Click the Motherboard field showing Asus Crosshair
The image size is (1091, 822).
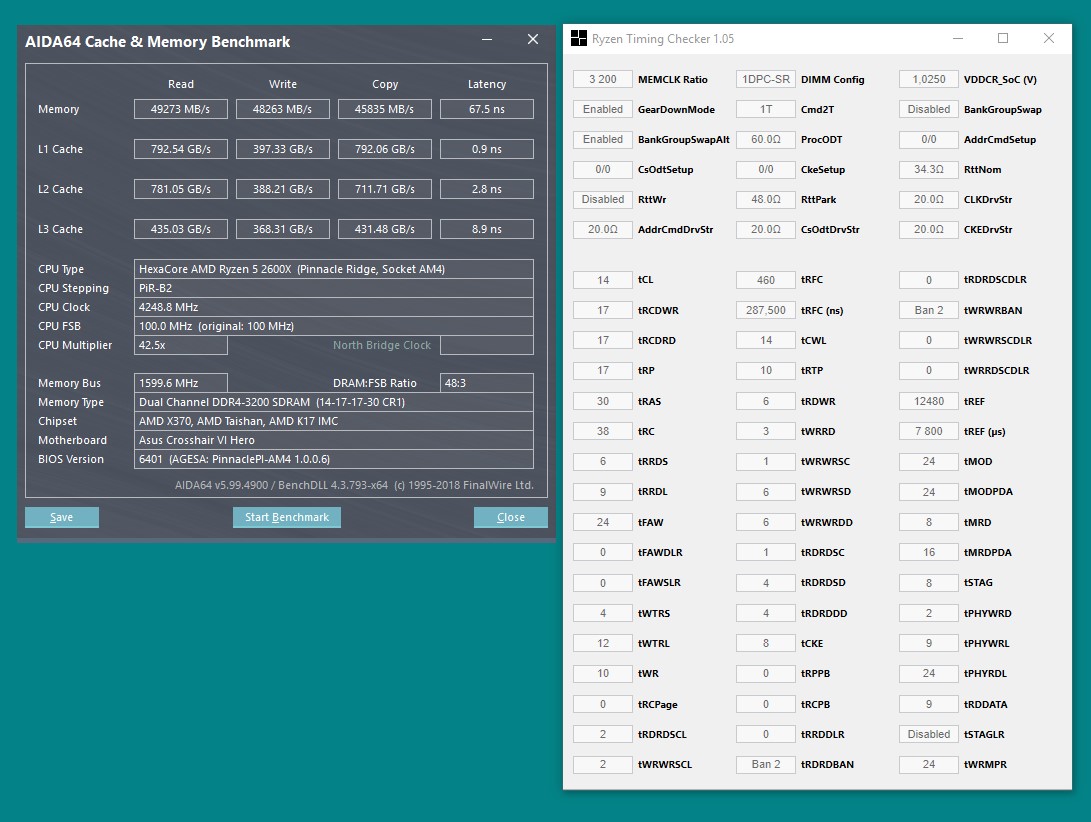point(333,440)
